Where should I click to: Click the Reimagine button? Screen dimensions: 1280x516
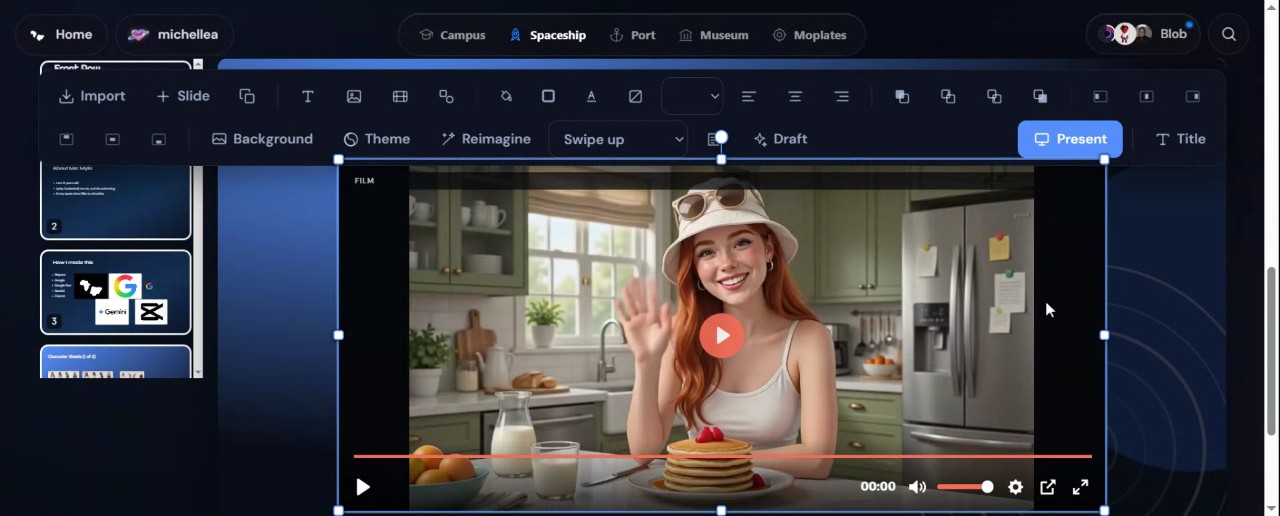click(x=486, y=139)
